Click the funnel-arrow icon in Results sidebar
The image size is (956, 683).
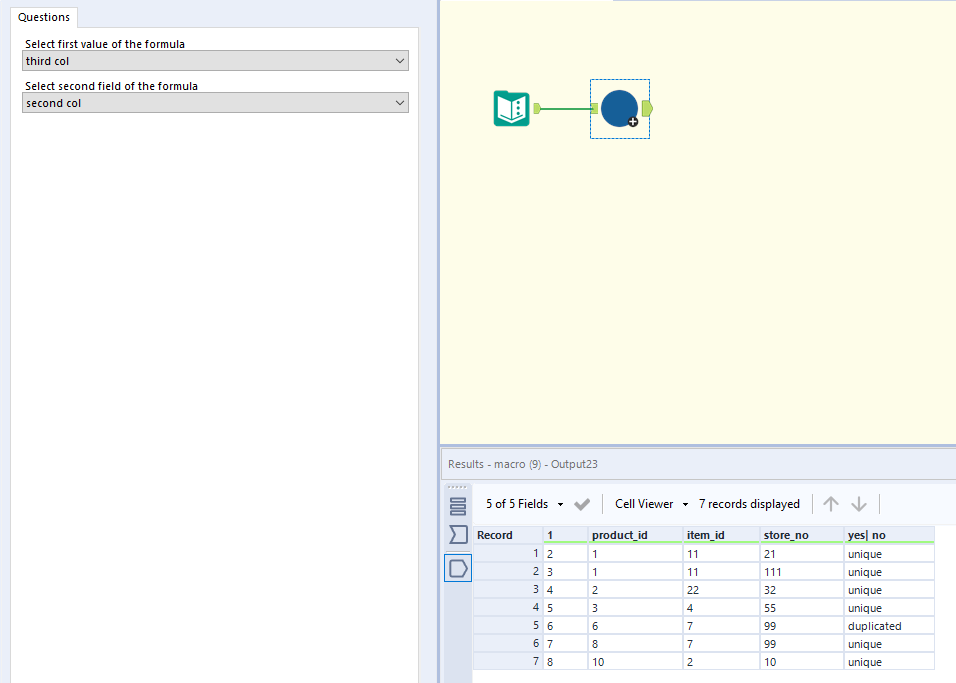pyautogui.click(x=458, y=534)
